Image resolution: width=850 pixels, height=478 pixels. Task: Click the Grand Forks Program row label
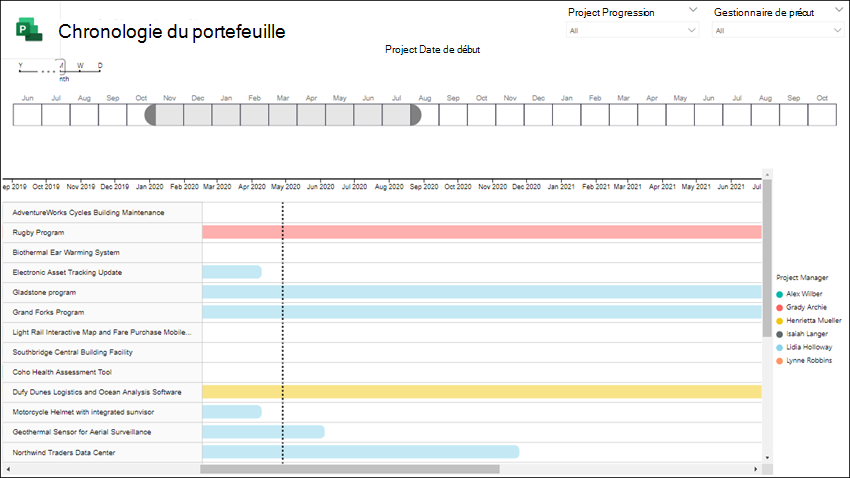point(48,313)
